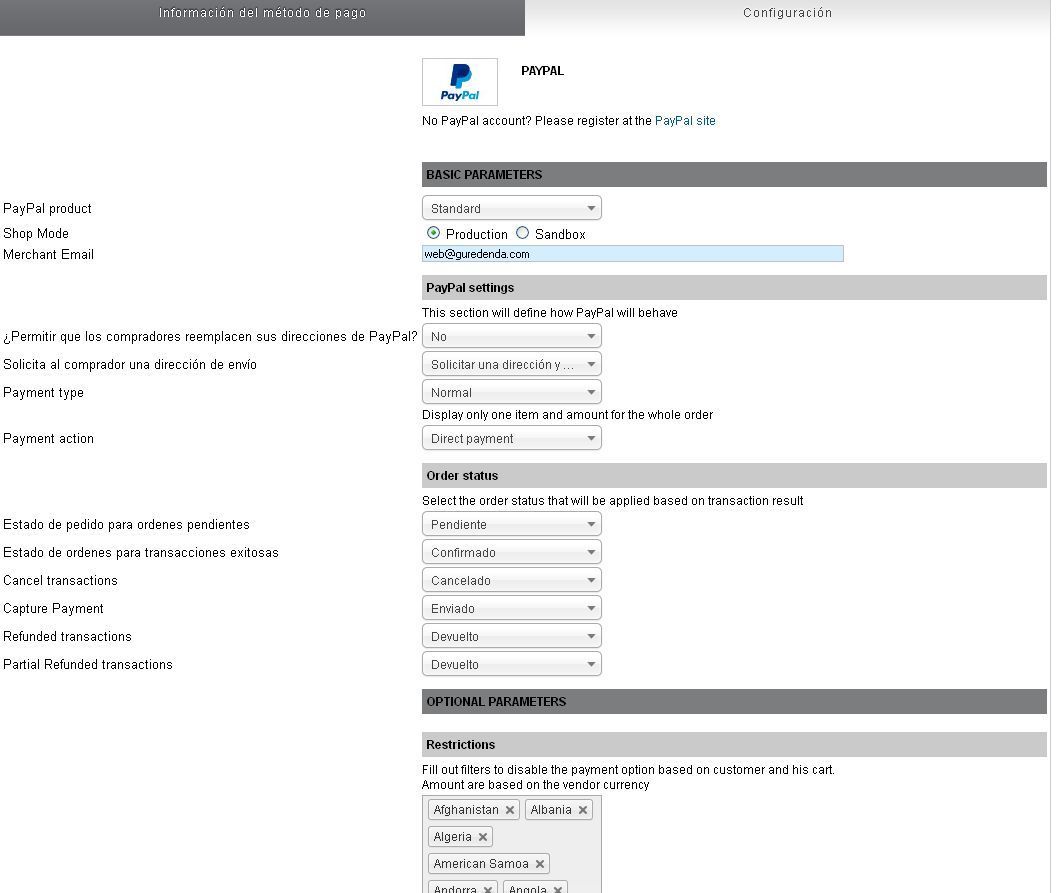
Task: Open the PayPal product dropdown
Action: coord(512,208)
